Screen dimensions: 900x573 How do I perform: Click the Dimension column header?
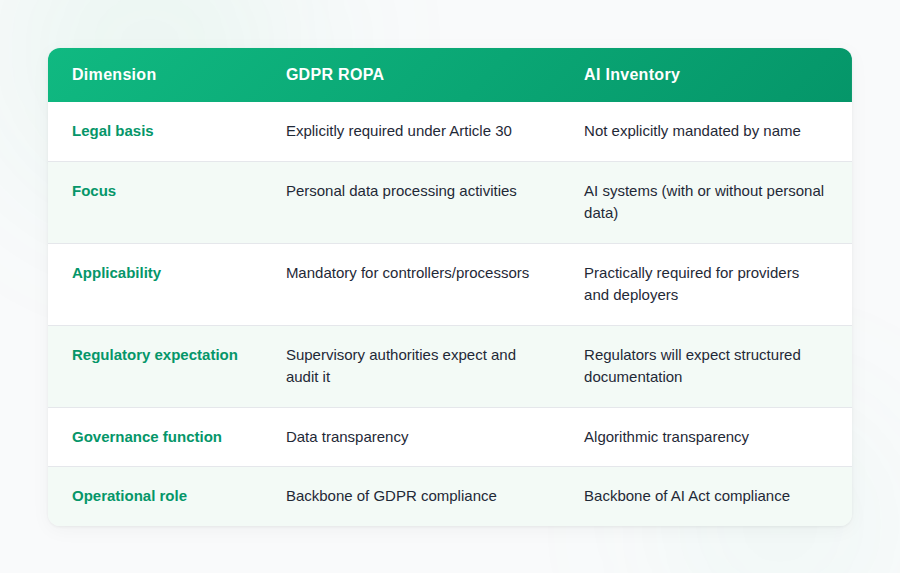(114, 75)
